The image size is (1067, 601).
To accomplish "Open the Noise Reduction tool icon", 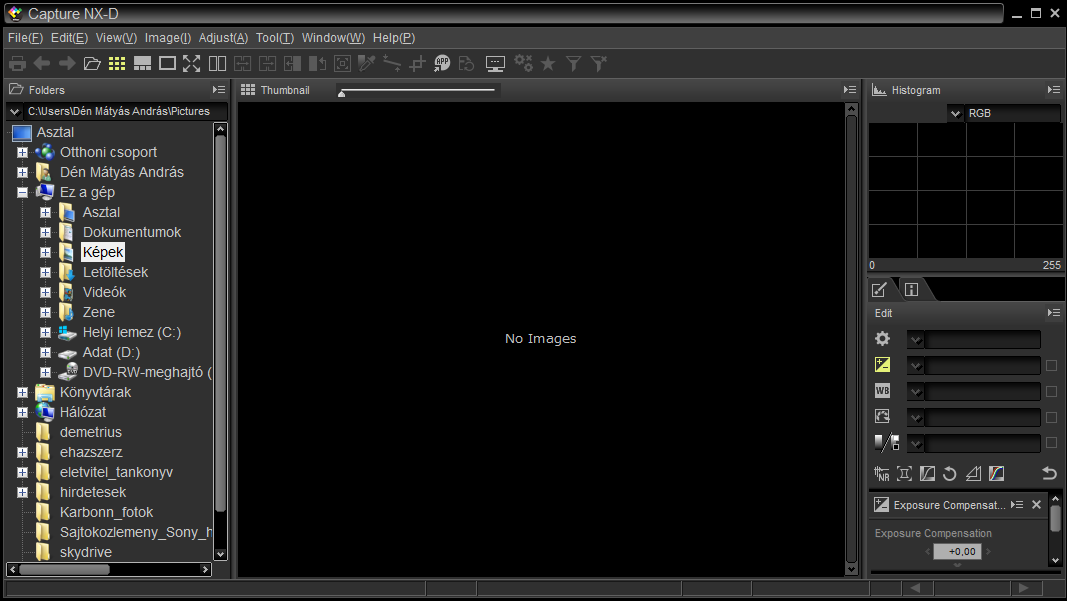I will (881, 474).
